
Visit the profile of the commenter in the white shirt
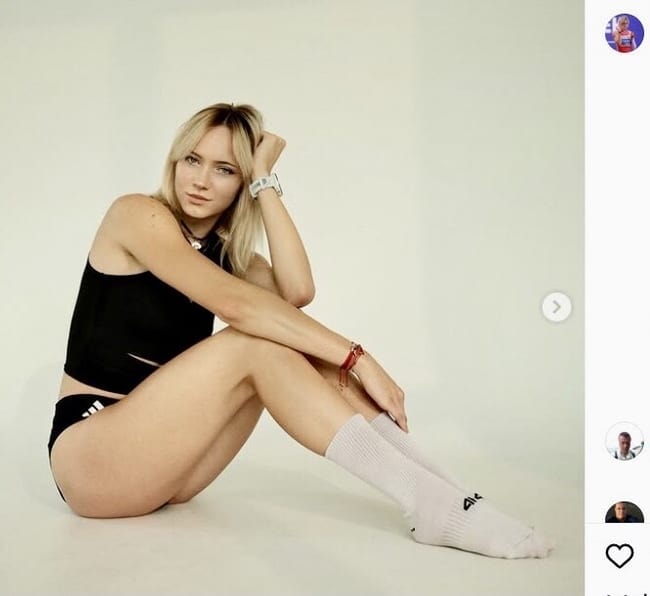pos(624,441)
